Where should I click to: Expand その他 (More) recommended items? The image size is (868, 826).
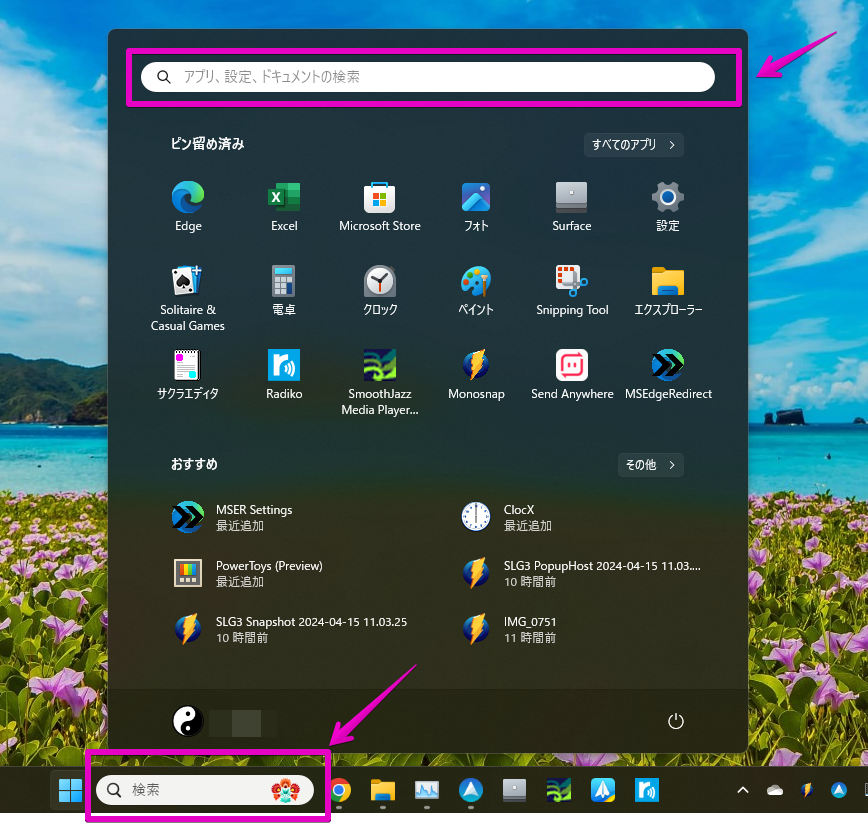(650, 464)
